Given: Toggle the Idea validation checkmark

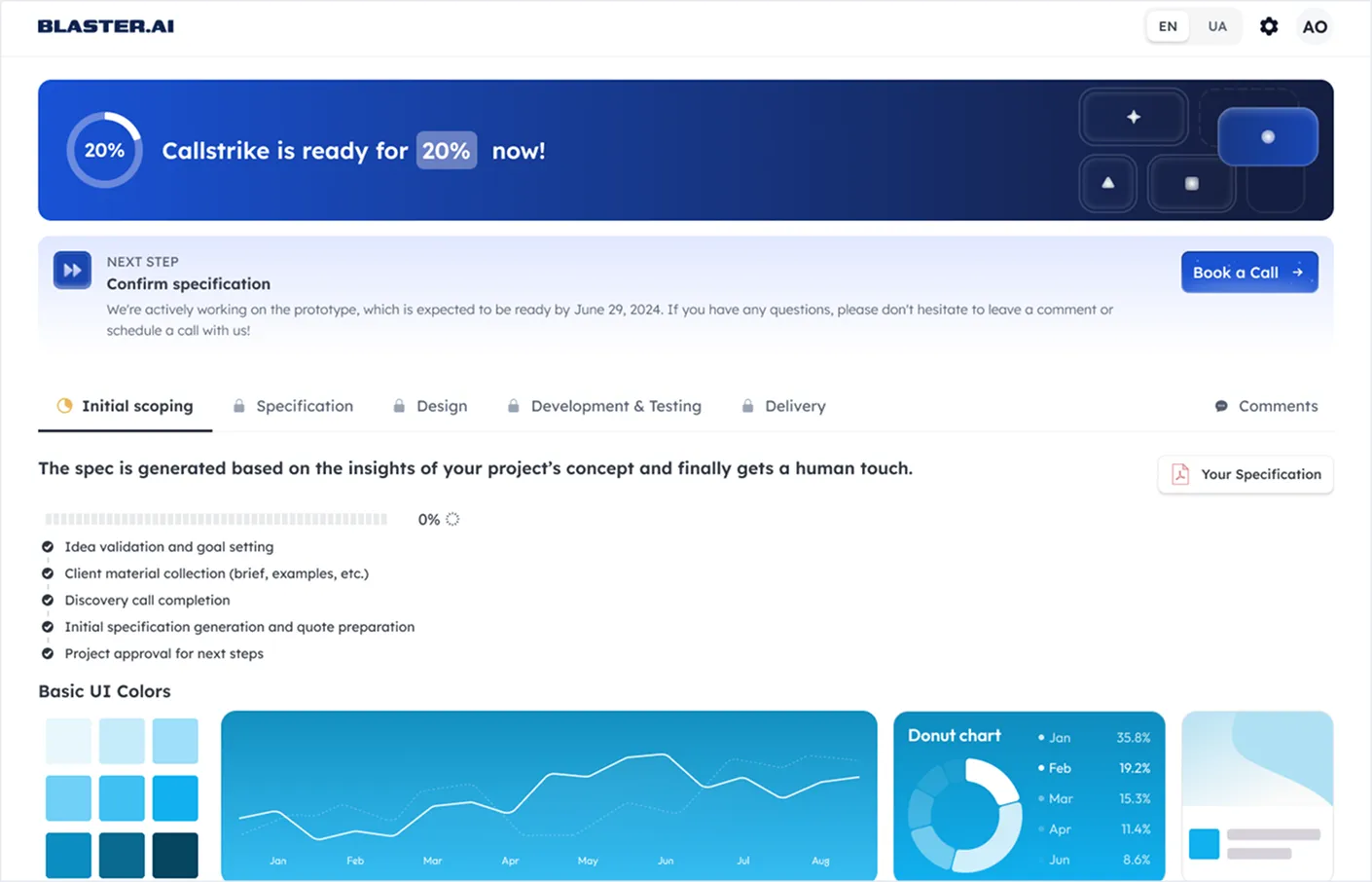Looking at the screenshot, I should [48, 547].
